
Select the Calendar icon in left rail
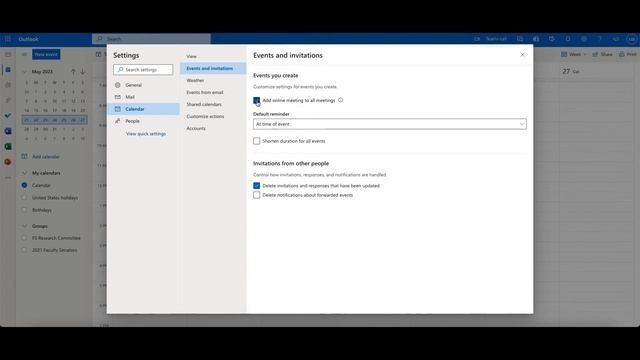pos(8,70)
